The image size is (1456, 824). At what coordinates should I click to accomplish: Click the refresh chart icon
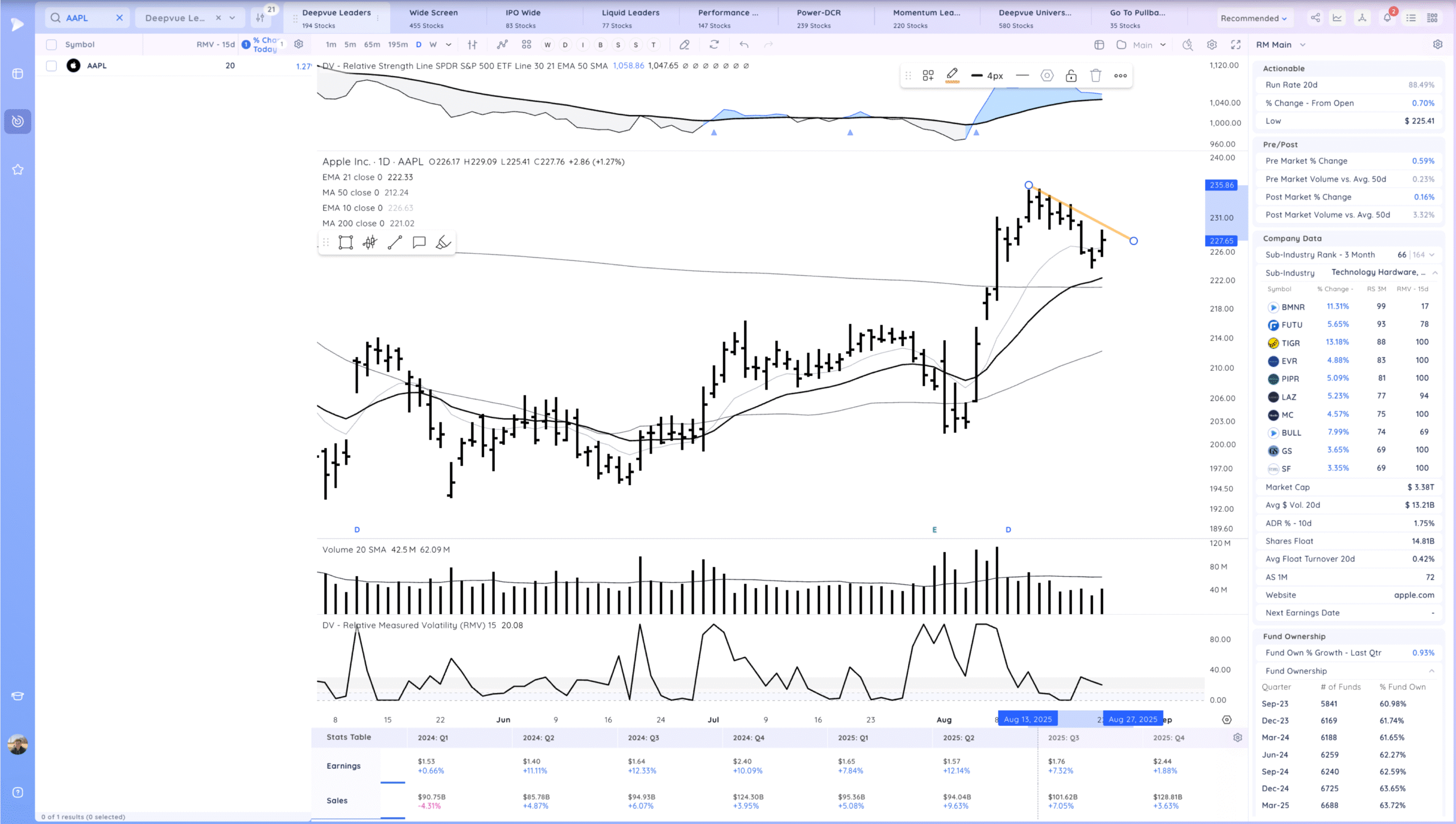[714, 44]
